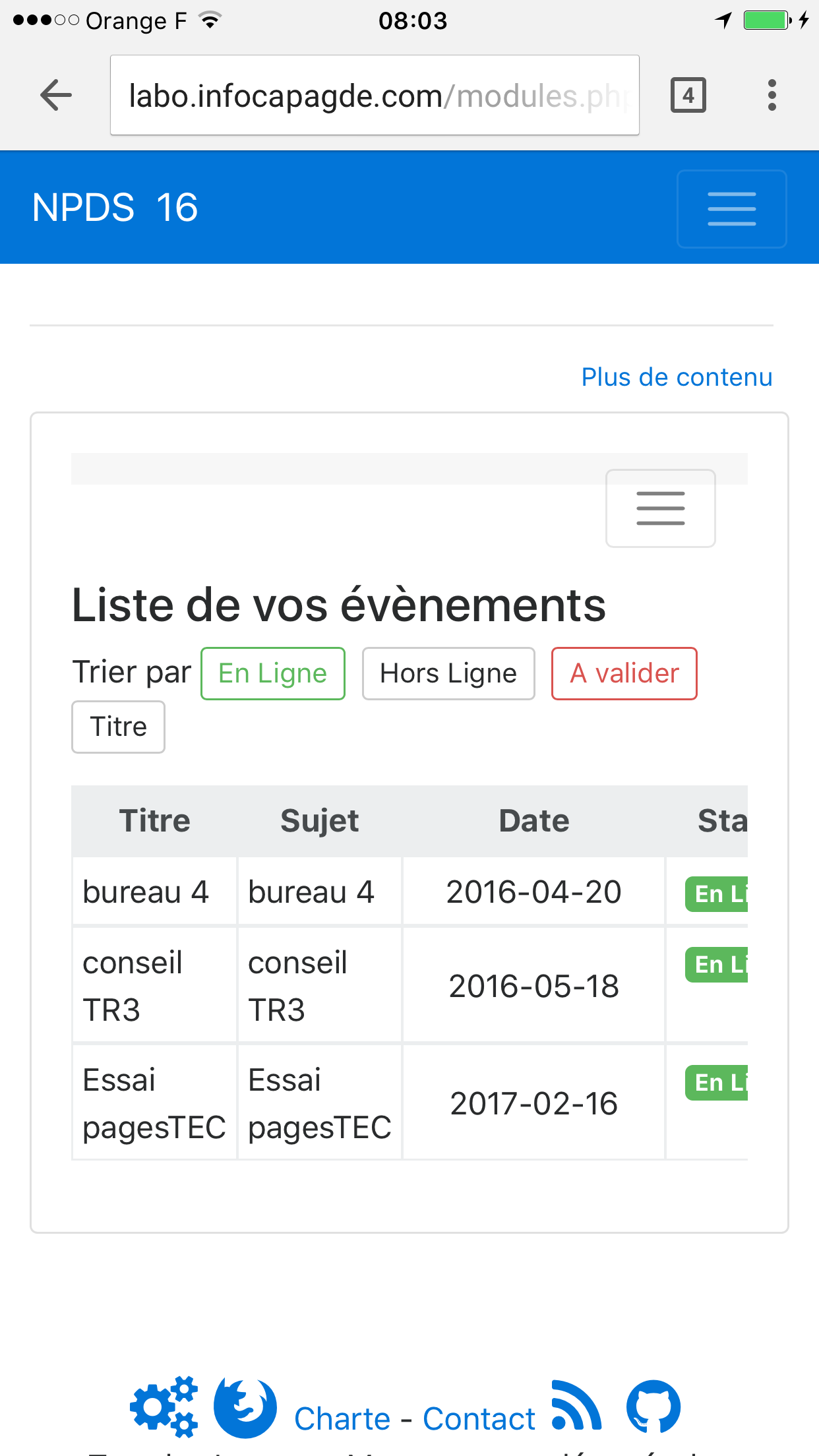Image resolution: width=819 pixels, height=1456 pixels.
Task: Filter events by Hors Ligne
Action: pyautogui.click(x=448, y=673)
